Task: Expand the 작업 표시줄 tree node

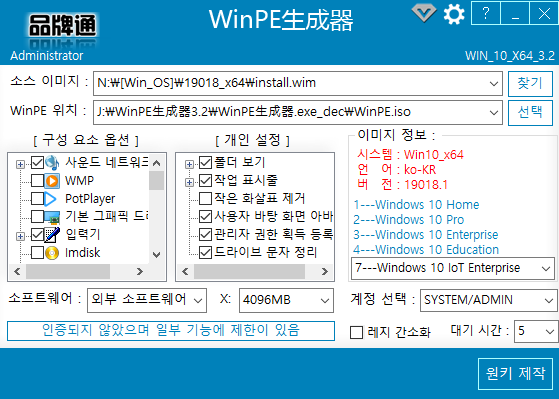Action: tap(189, 182)
